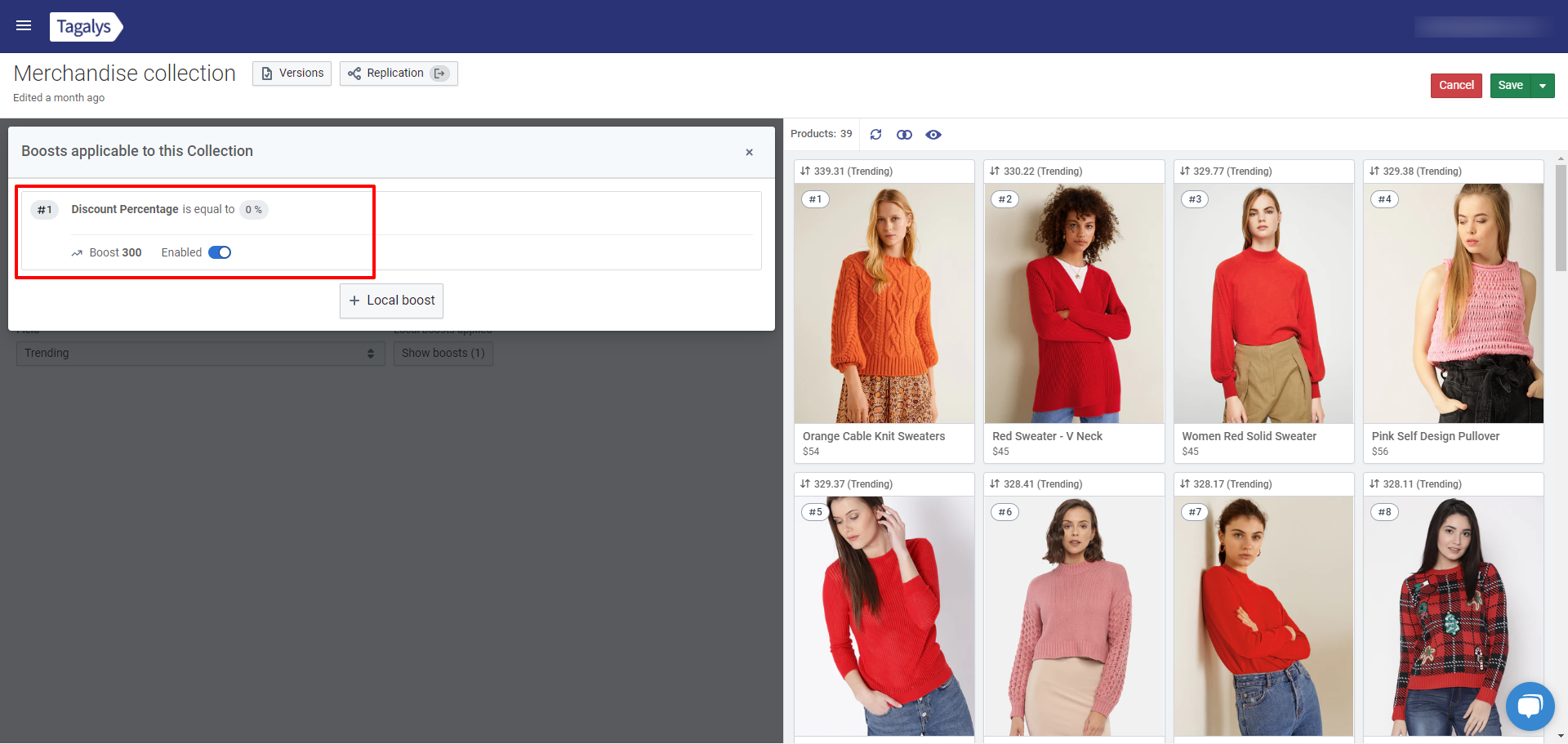
Task: Select the Orange Cable Knit Sweaters image
Action: (884, 303)
